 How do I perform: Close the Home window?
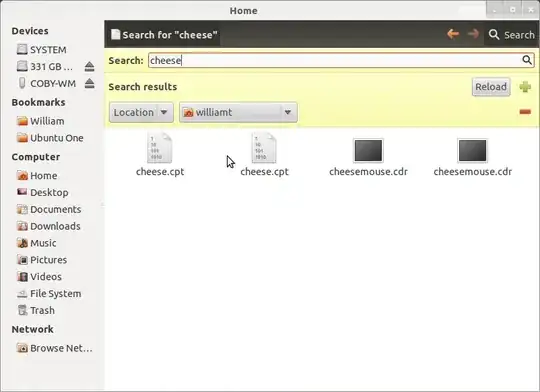click(x=531, y=10)
